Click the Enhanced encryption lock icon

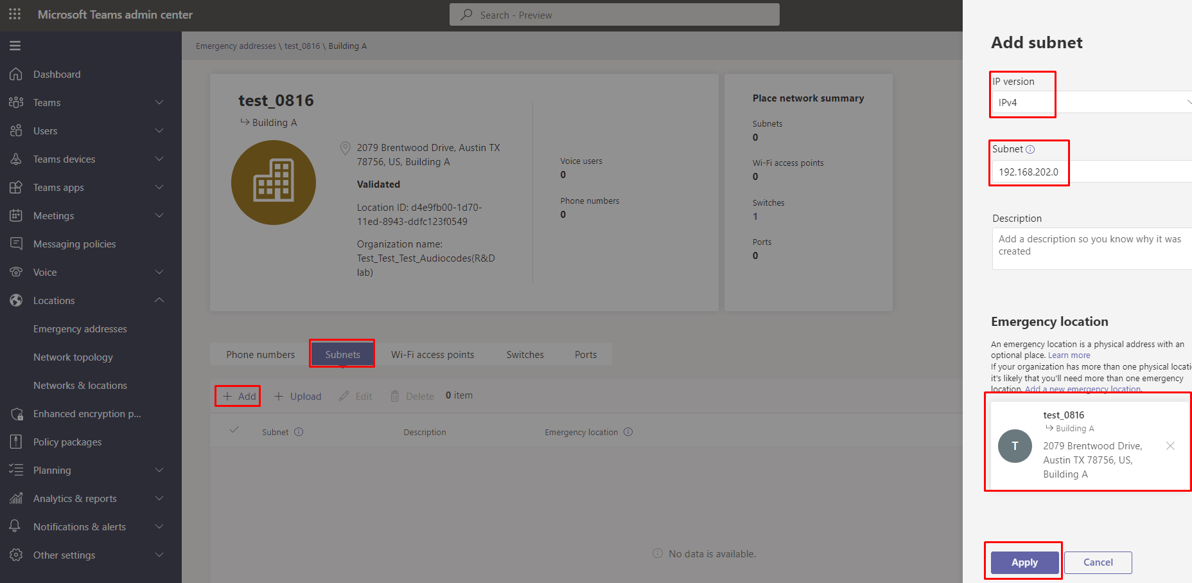click(16, 414)
